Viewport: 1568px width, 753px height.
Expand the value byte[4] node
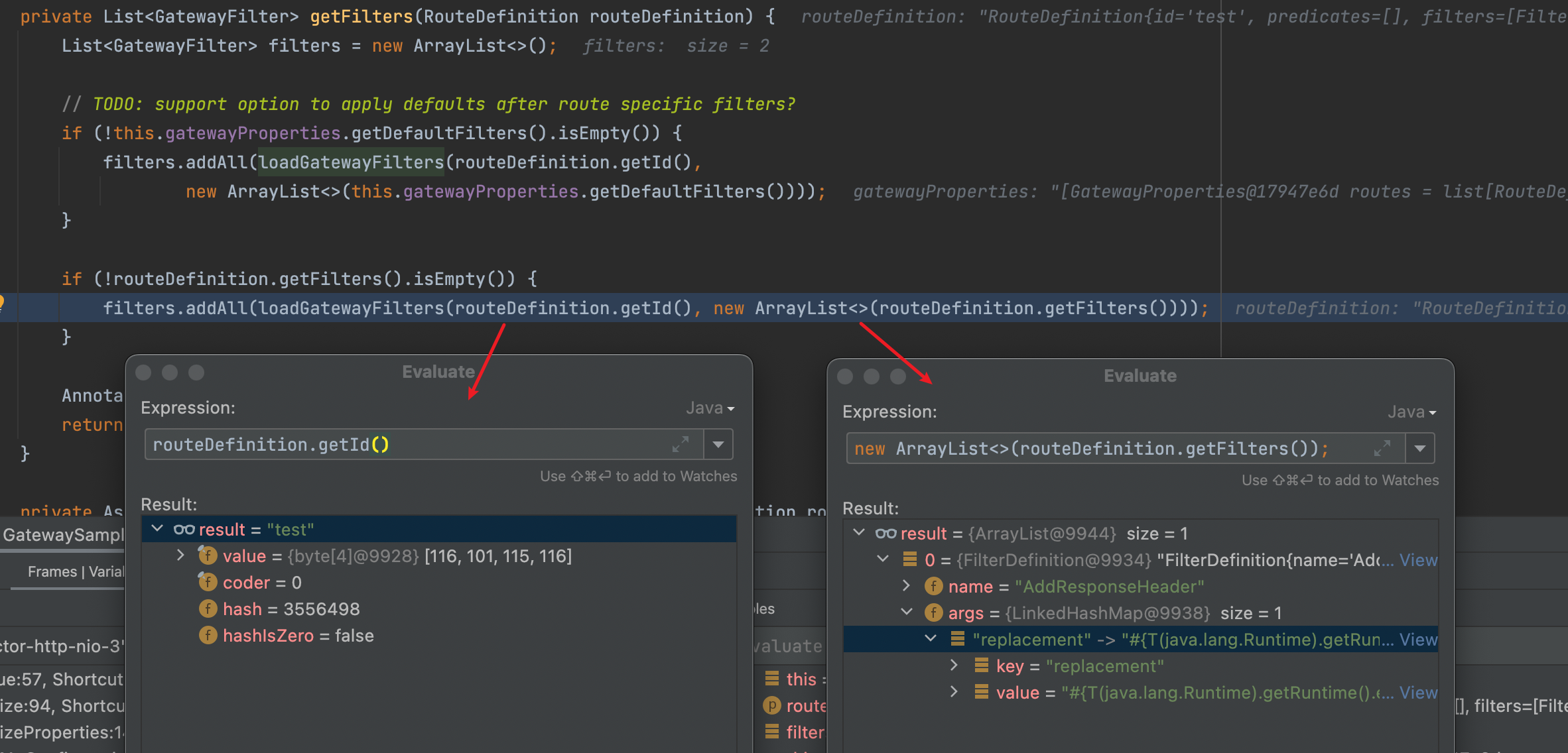click(180, 555)
